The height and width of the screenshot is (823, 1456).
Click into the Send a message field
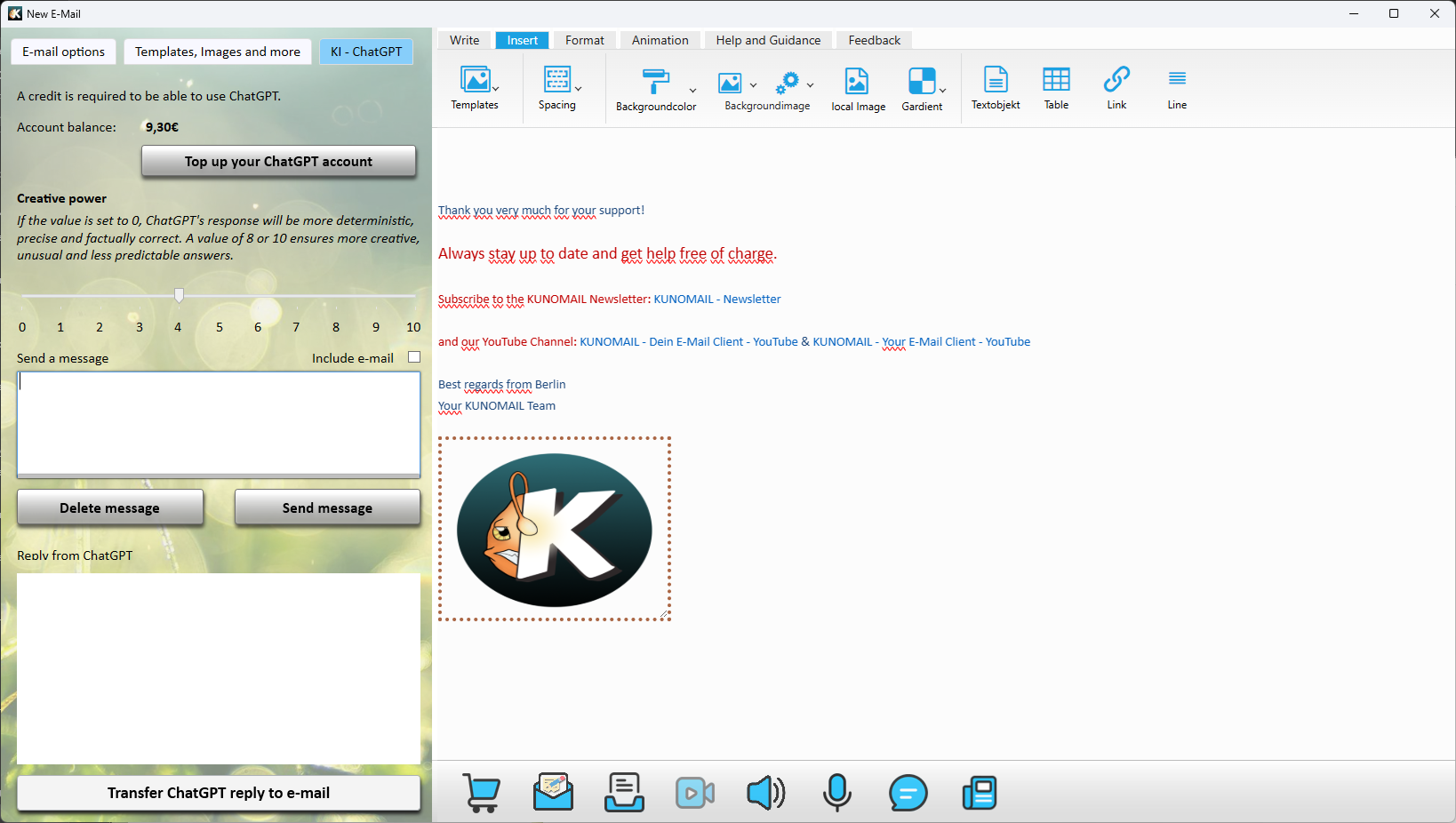tap(219, 424)
